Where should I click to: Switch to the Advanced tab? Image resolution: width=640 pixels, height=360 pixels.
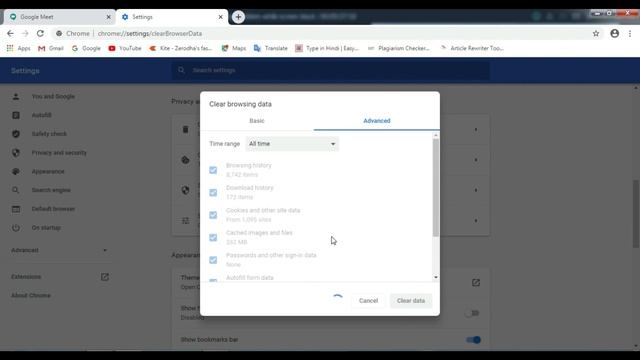377,121
